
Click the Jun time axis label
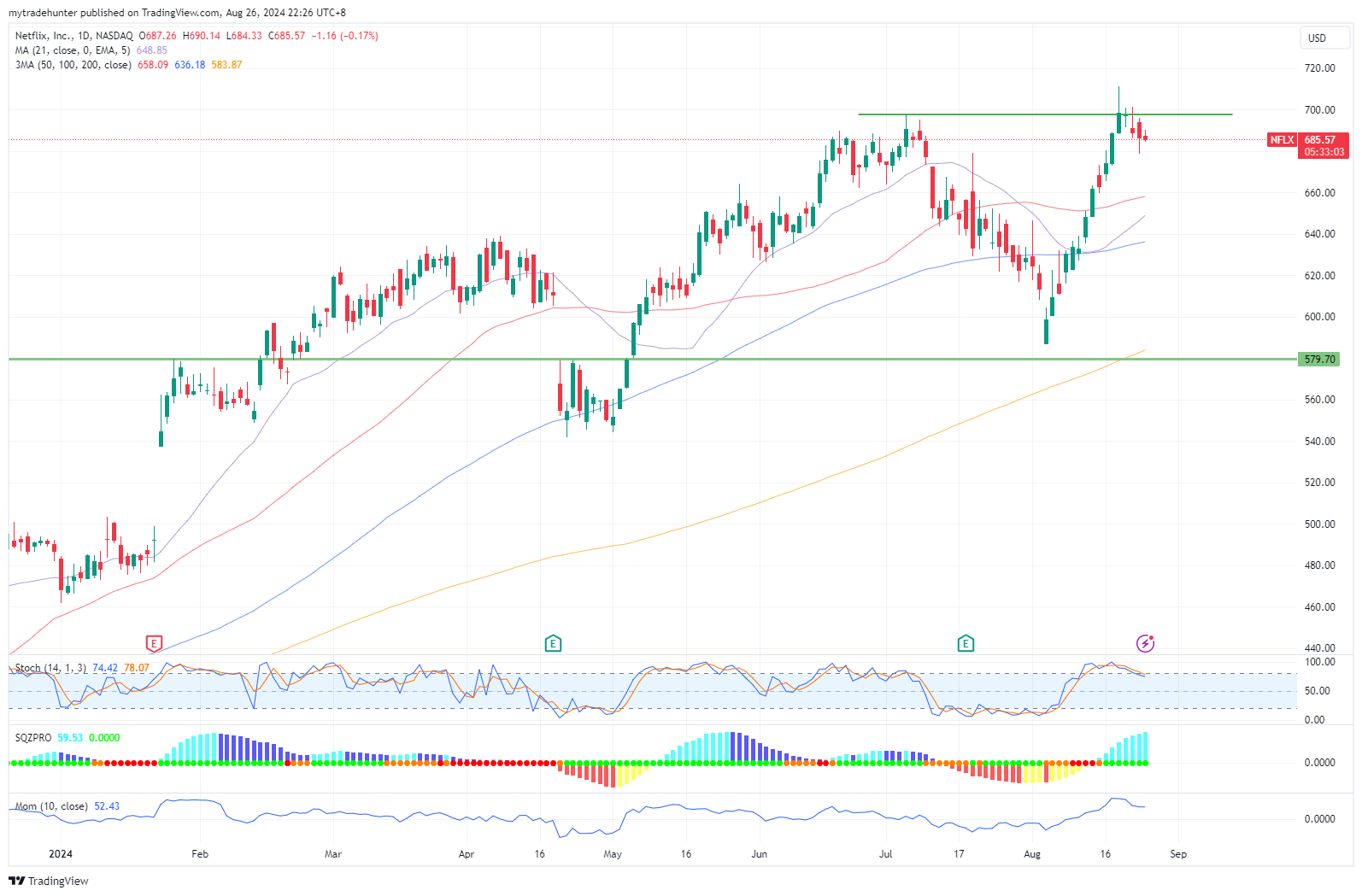[760, 854]
